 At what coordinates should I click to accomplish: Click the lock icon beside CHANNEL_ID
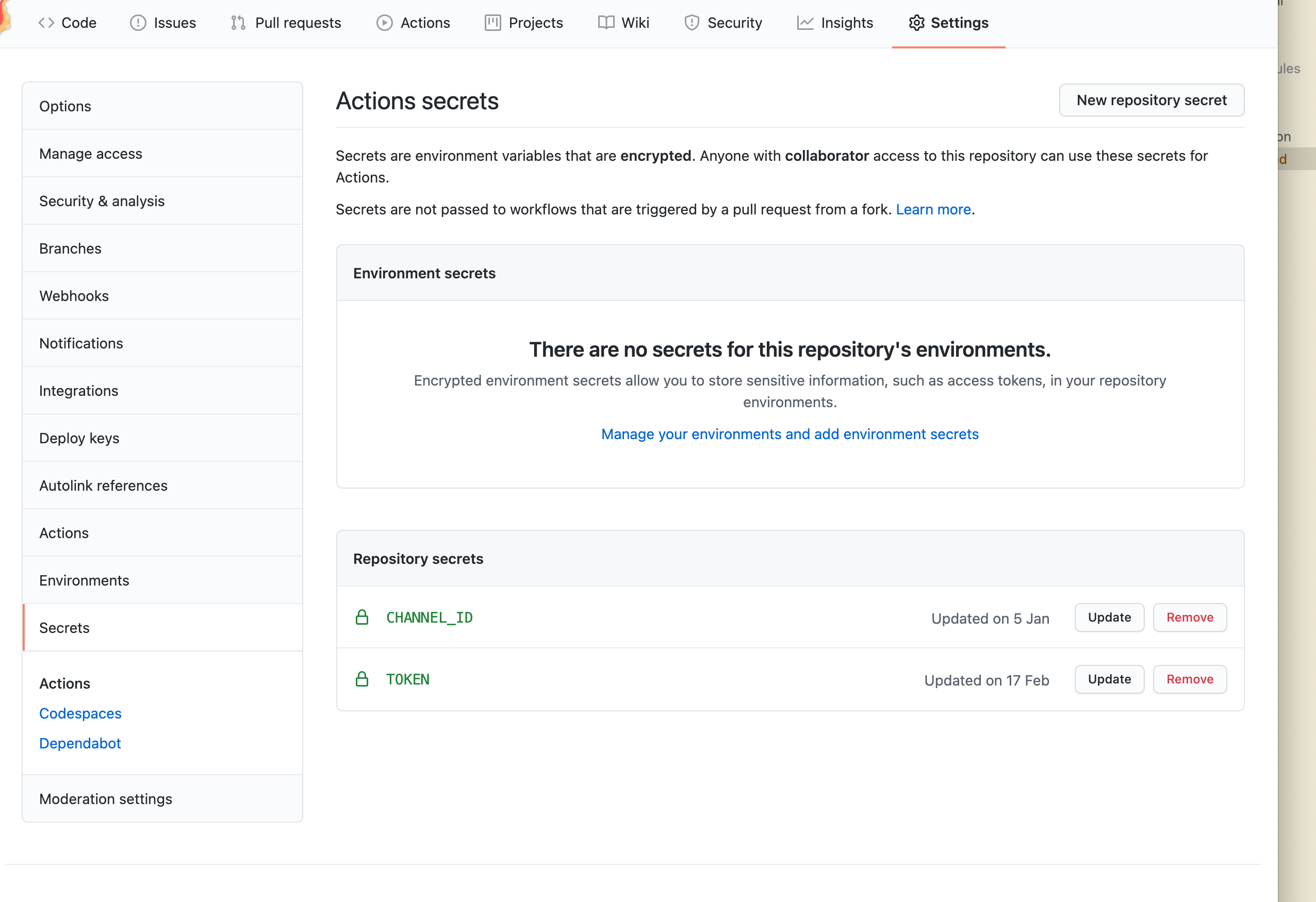tap(362, 617)
